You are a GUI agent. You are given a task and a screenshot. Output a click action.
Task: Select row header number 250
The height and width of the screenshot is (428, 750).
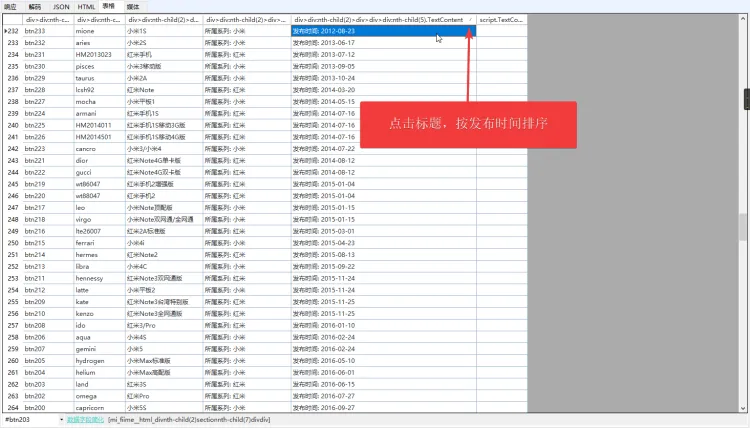pyautogui.click(x=12, y=243)
